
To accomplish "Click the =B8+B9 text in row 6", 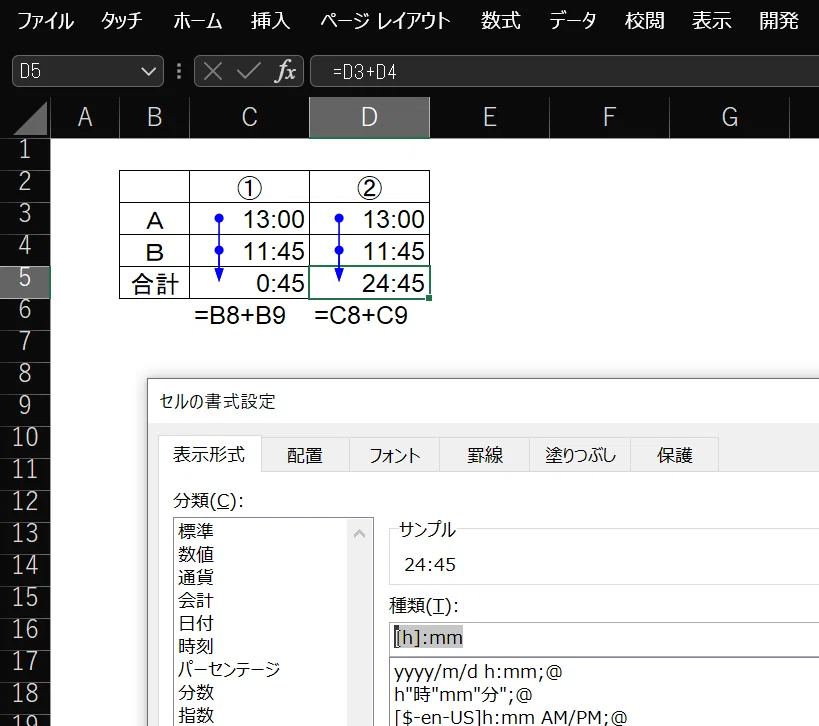I will pyautogui.click(x=240, y=315).
